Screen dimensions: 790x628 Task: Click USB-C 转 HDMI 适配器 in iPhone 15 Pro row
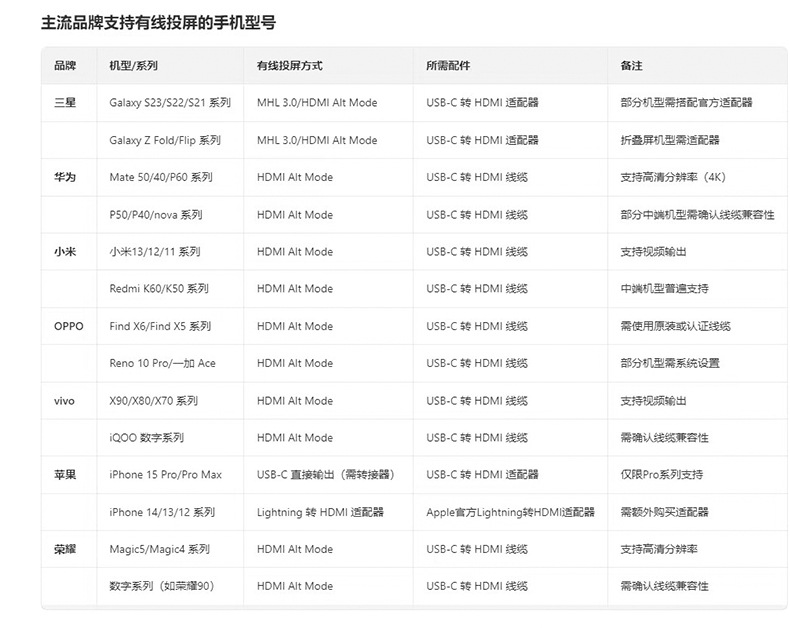click(x=482, y=475)
